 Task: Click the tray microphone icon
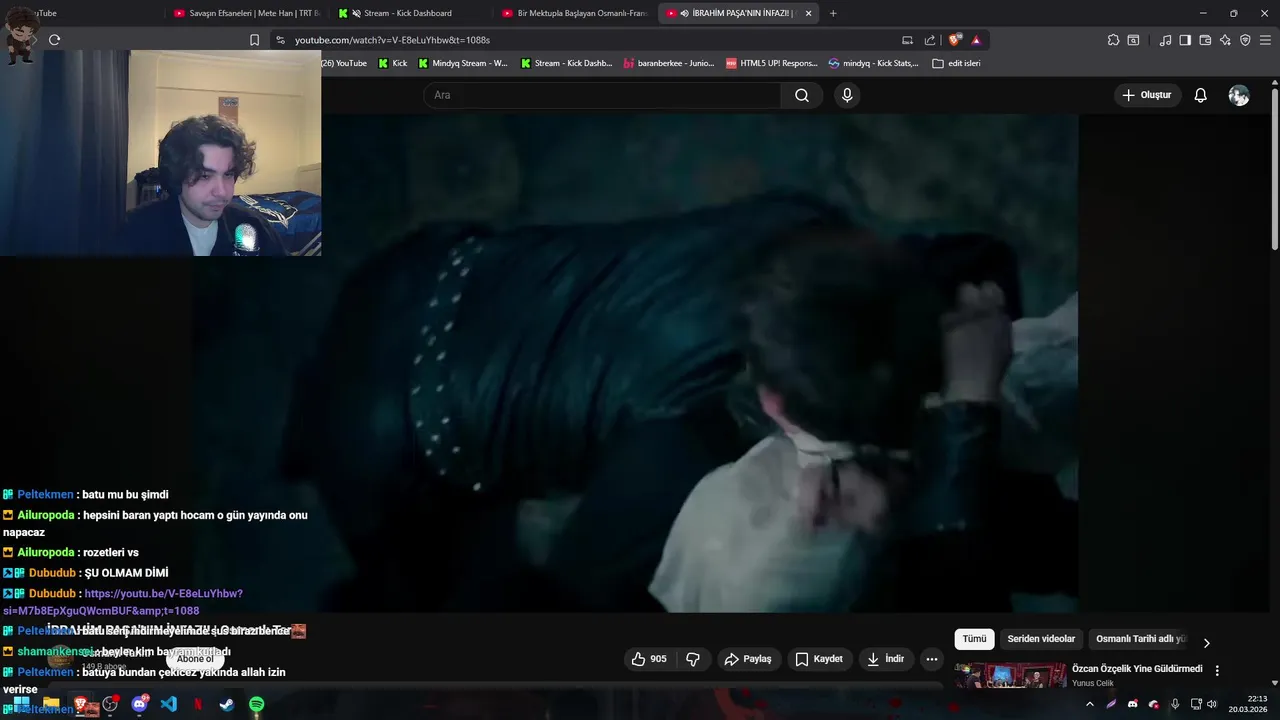coord(1175,704)
